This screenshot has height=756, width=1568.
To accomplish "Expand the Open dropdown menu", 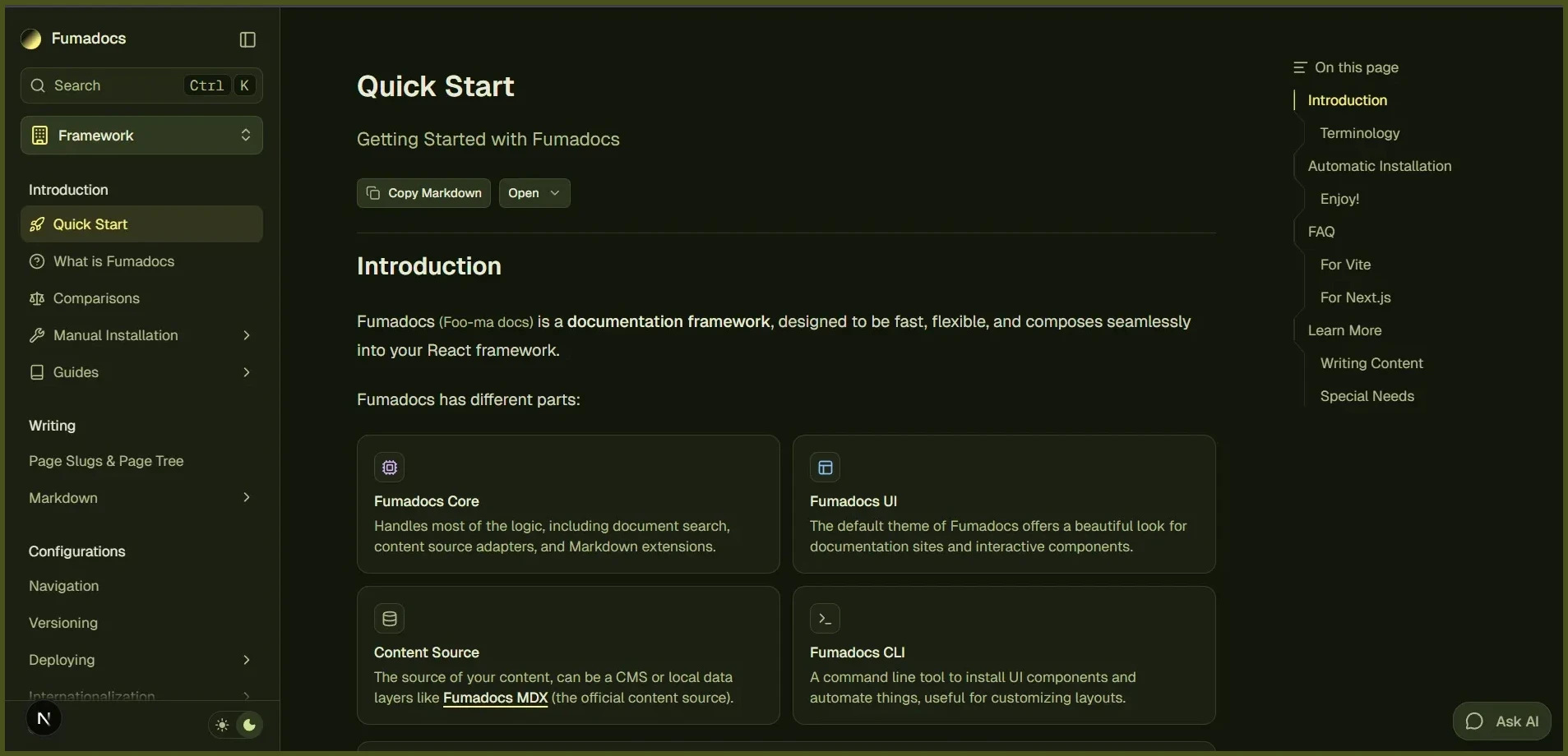I will (534, 193).
